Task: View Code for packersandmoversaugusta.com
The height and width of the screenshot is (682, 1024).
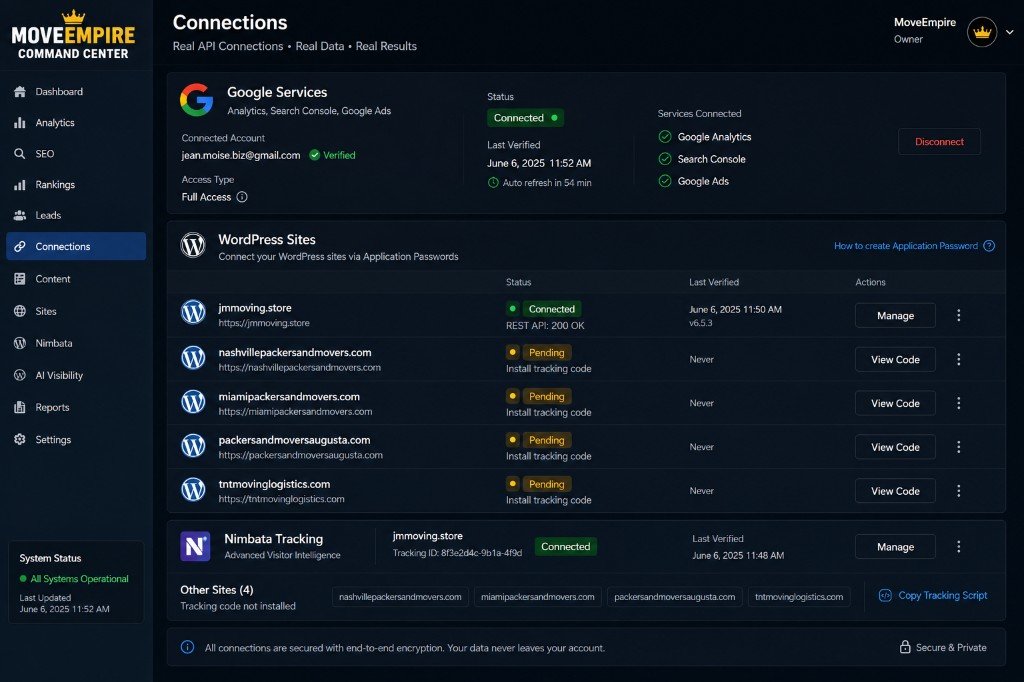Action: (x=895, y=447)
